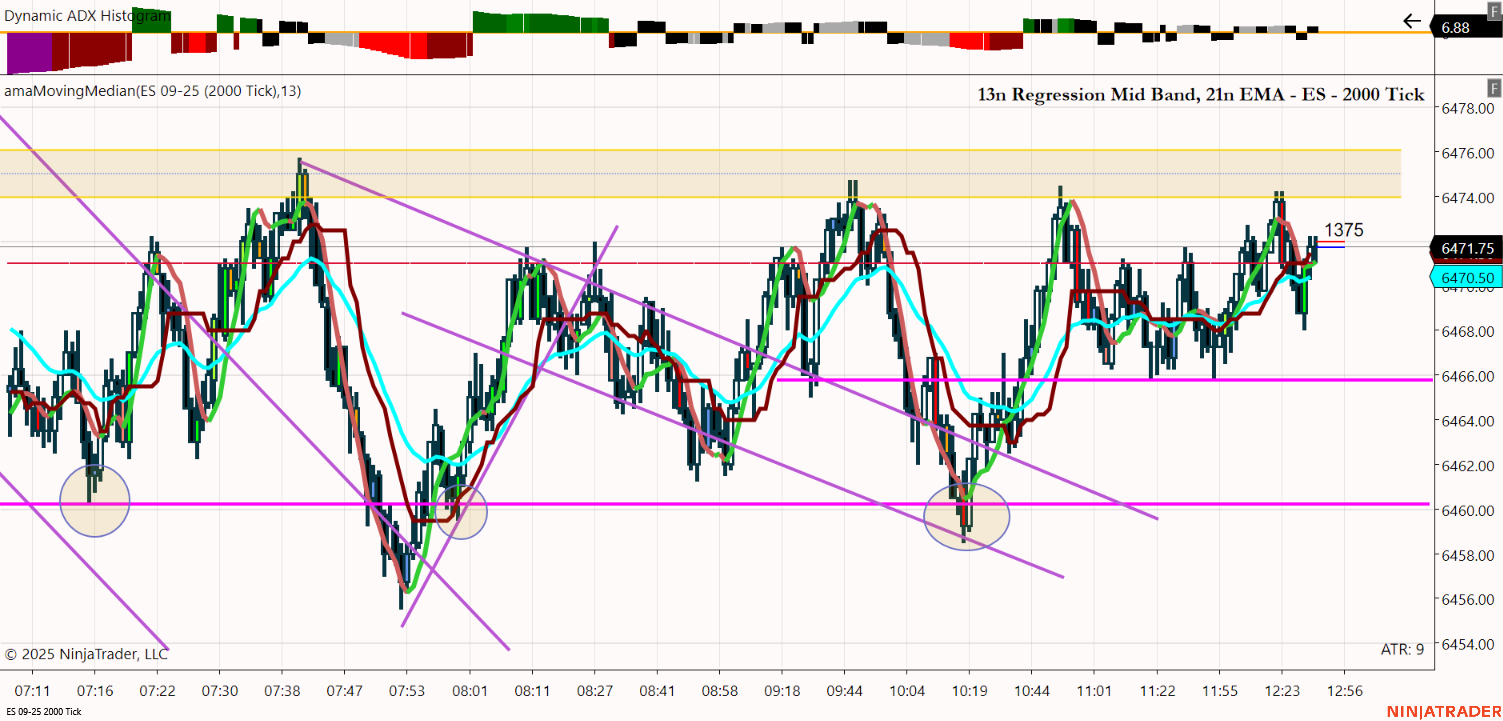Click the 11:22 time axis label
1503x721 pixels.
[1157, 691]
